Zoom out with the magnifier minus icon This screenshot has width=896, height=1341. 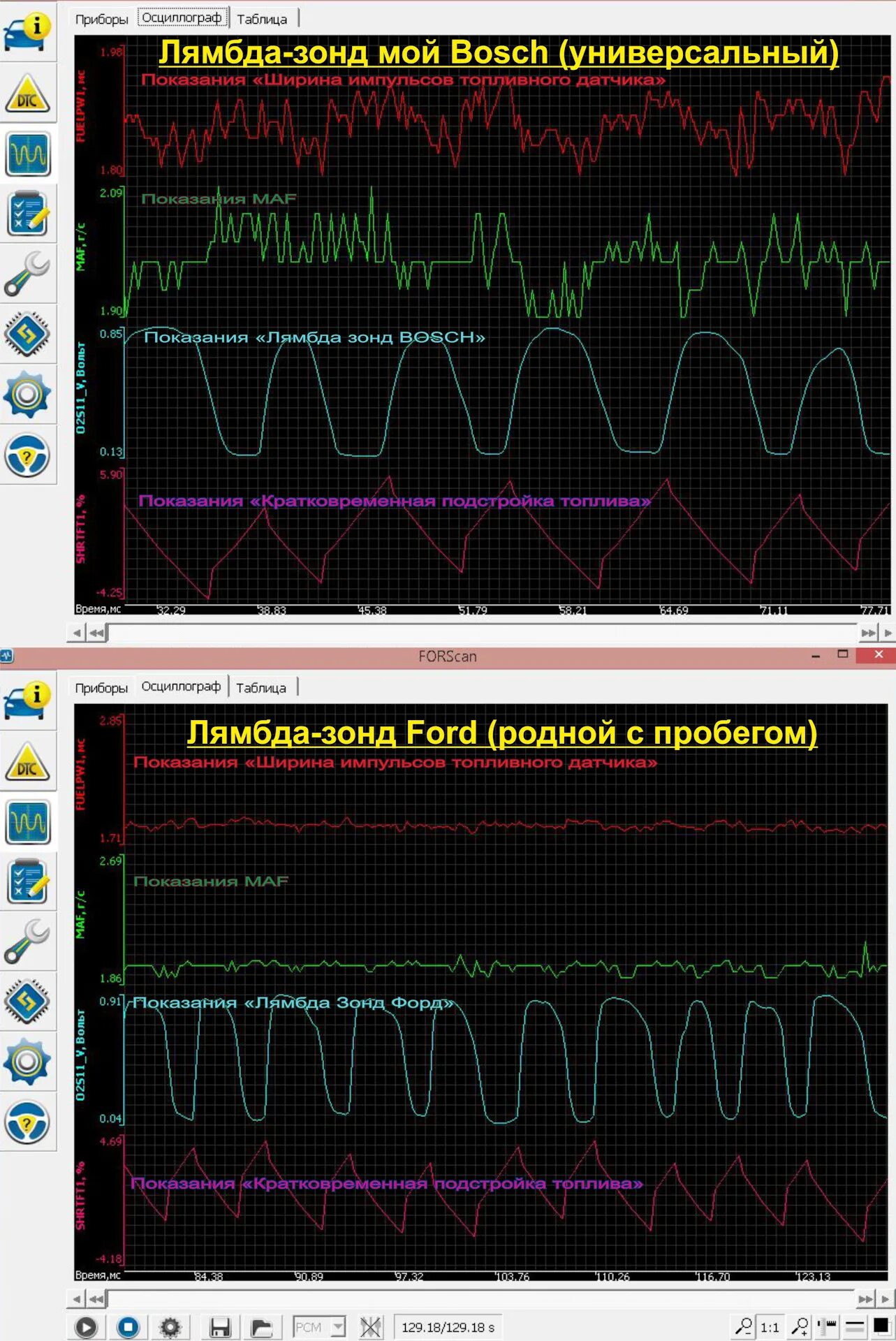pos(744,1326)
